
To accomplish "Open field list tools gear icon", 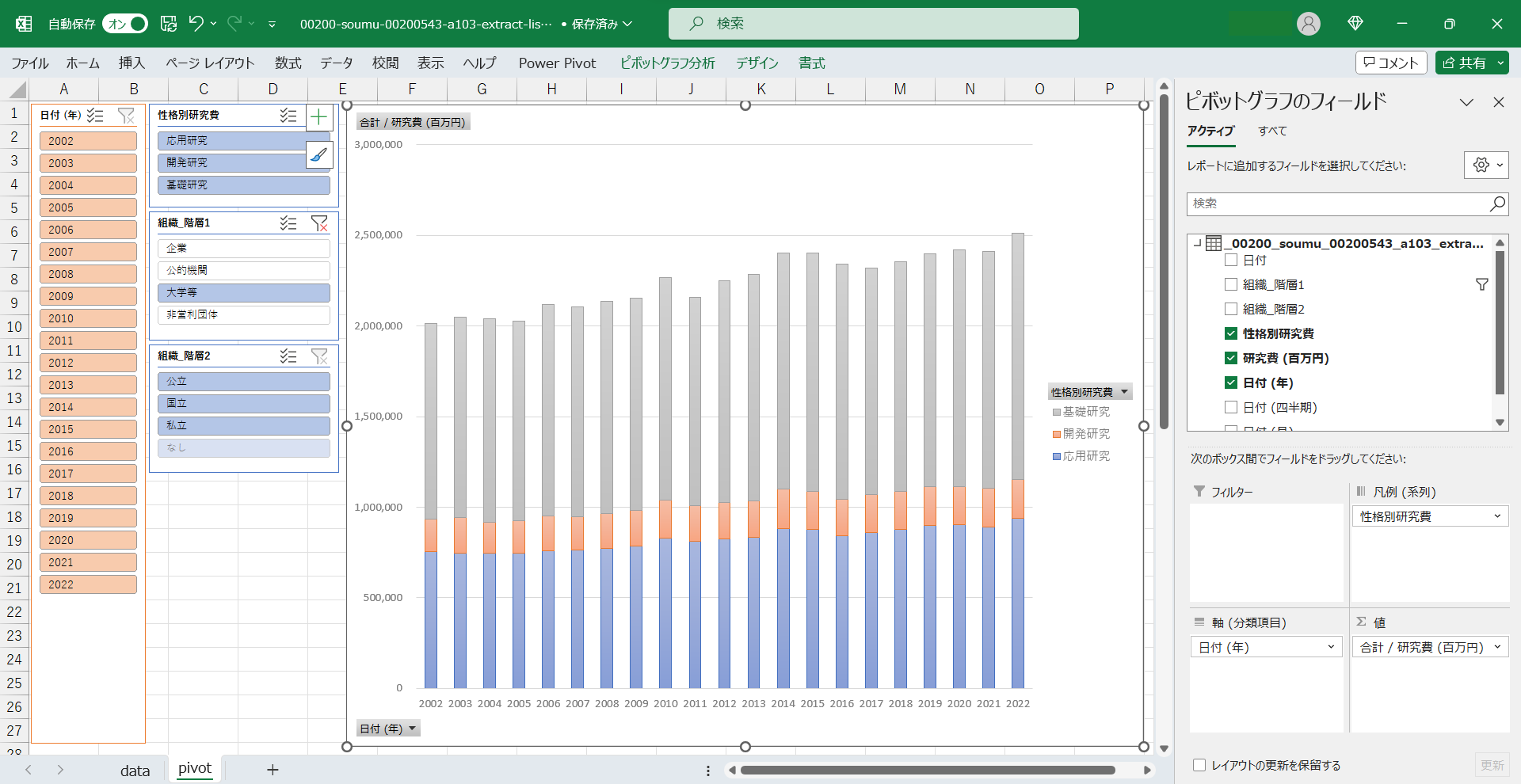I will tap(1485, 166).
